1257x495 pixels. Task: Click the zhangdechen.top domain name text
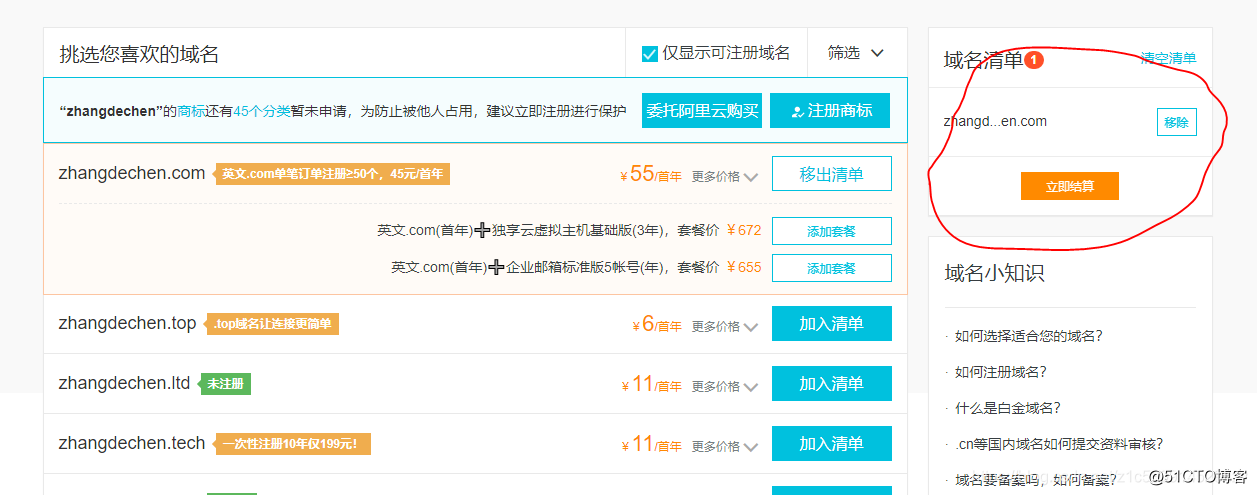click(128, 323)
